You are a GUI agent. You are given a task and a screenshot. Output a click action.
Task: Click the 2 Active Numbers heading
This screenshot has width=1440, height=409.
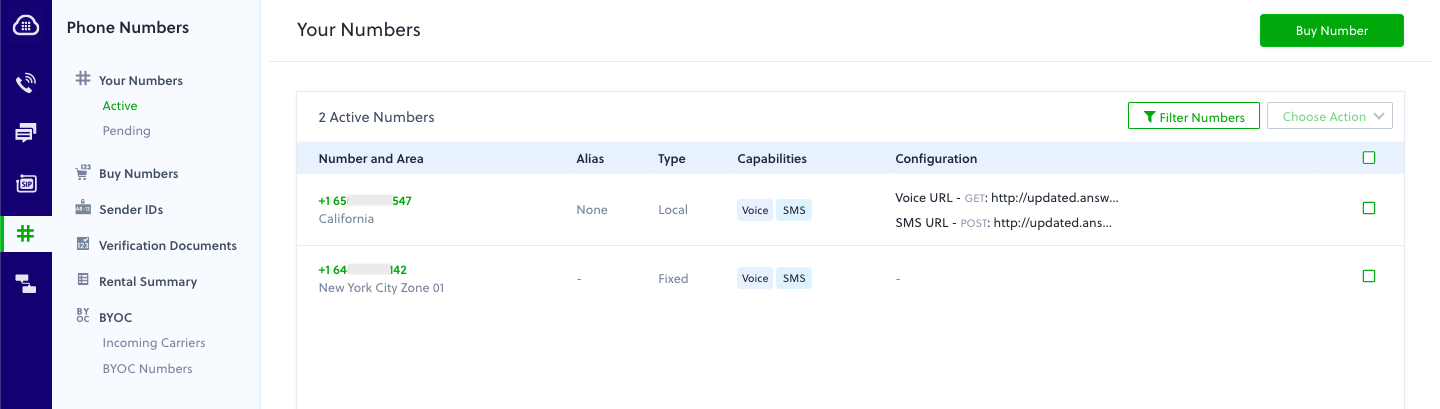(376, 117)
